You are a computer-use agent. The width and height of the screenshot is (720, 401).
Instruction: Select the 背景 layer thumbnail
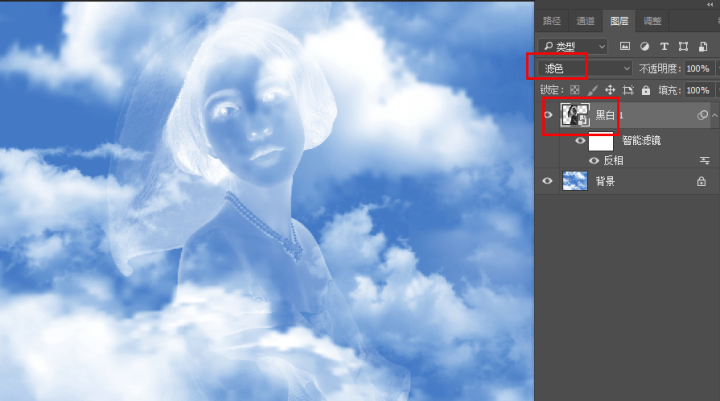[x=575, y=181]
